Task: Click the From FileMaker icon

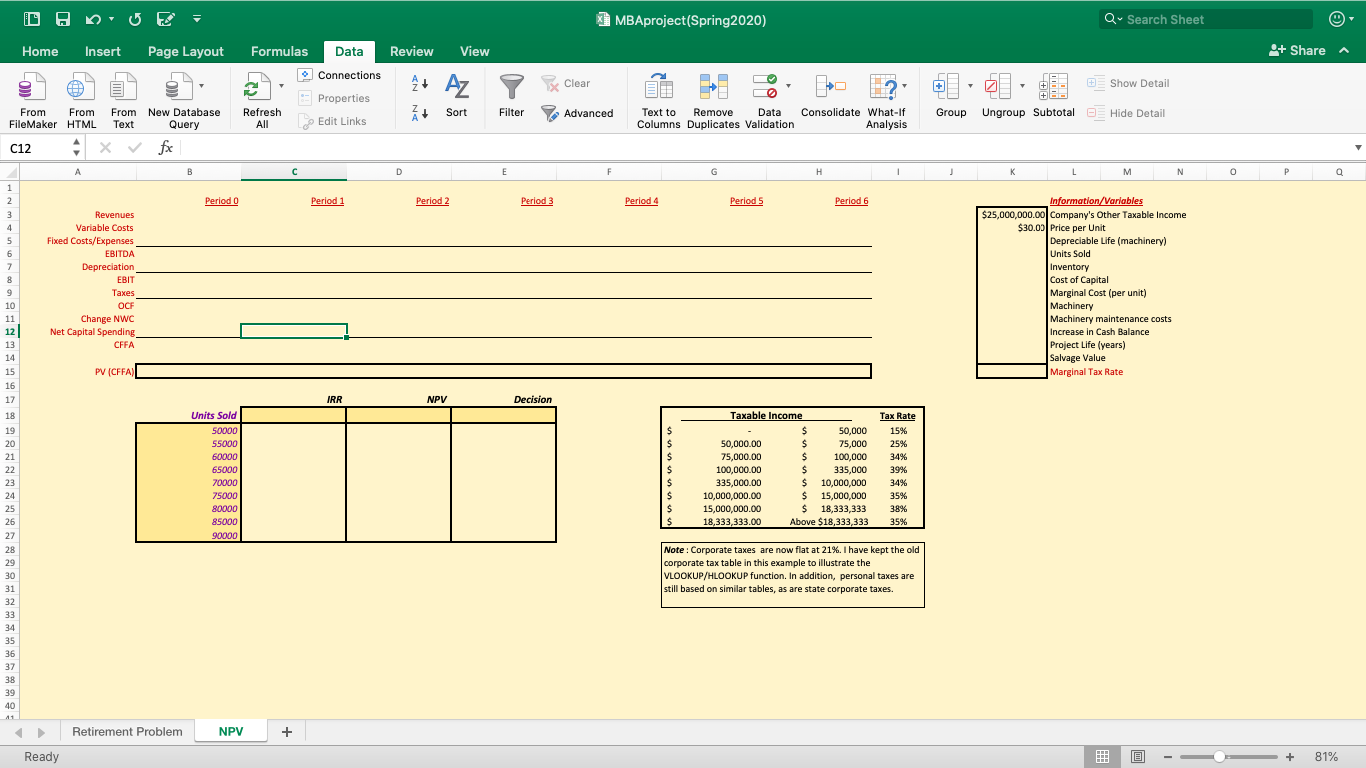Action: (33, 87)
